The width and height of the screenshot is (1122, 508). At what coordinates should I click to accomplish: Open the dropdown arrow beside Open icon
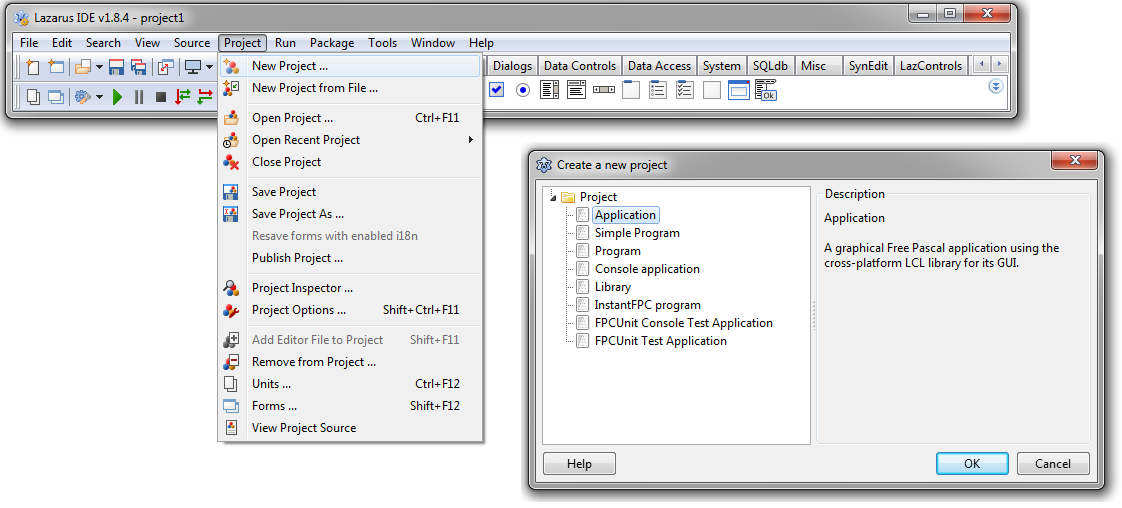pos(99,67)
